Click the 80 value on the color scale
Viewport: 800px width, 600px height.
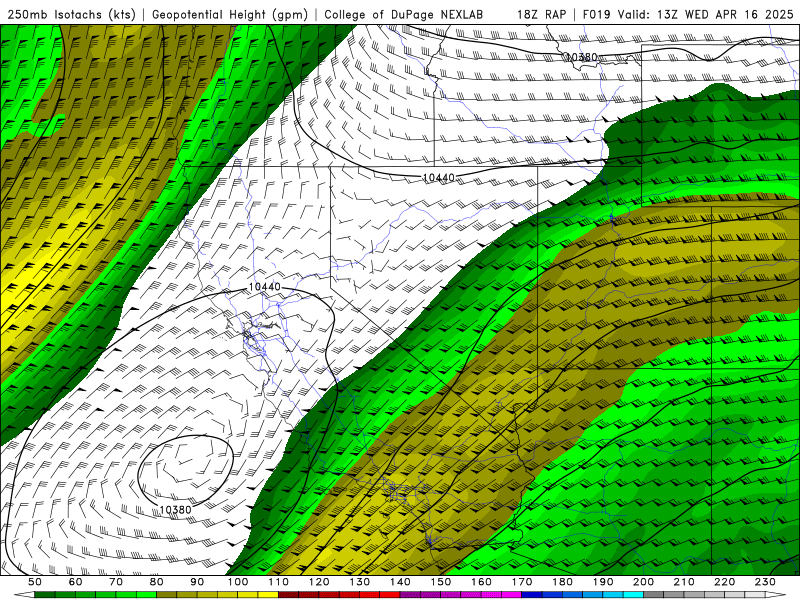(x=157, y=582)
